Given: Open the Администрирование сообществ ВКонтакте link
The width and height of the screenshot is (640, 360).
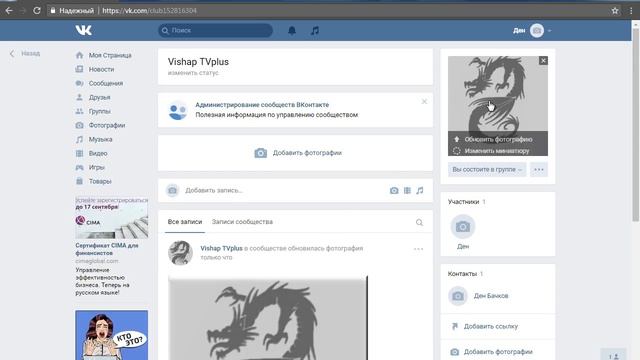Looking at the screenshot, I should 262,105.
